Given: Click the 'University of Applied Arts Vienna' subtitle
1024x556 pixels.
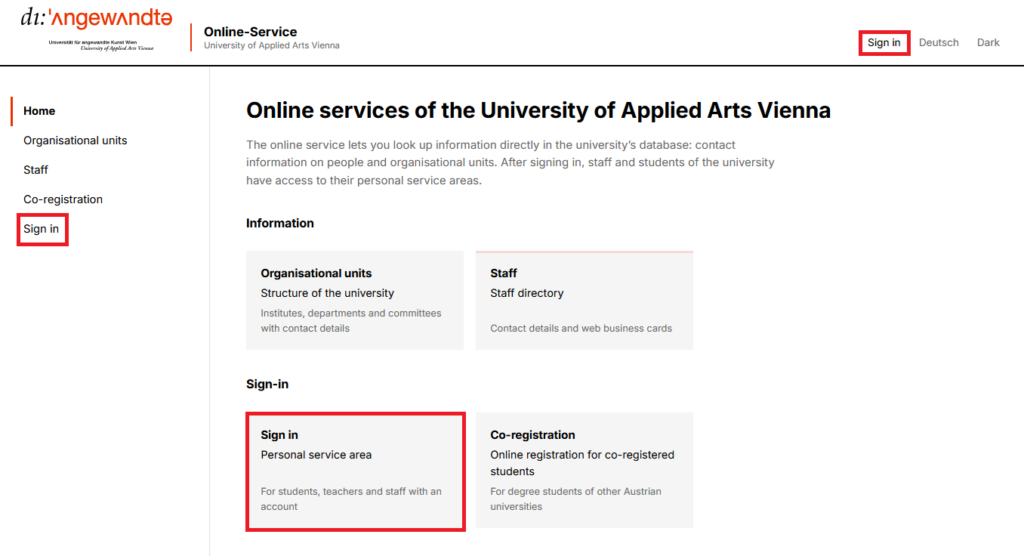Looking at the screenshot, I should pos(272,46).
